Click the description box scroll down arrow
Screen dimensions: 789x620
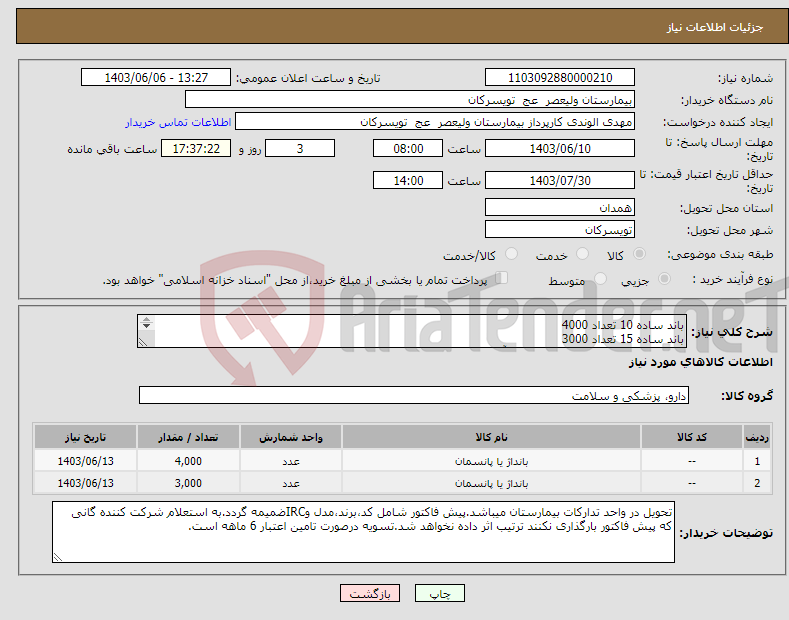click(146, 326)
